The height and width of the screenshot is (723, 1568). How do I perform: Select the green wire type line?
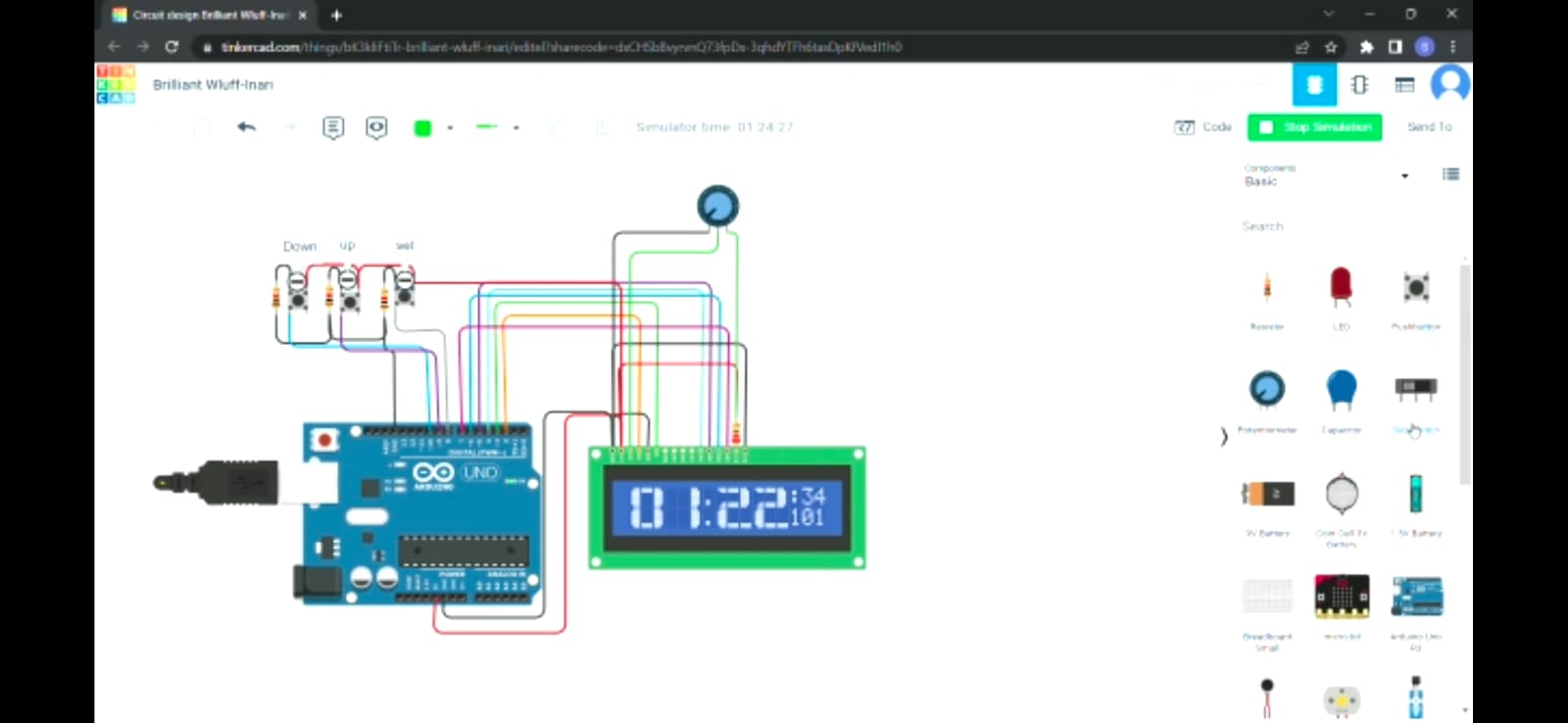[x=487, y=126]
